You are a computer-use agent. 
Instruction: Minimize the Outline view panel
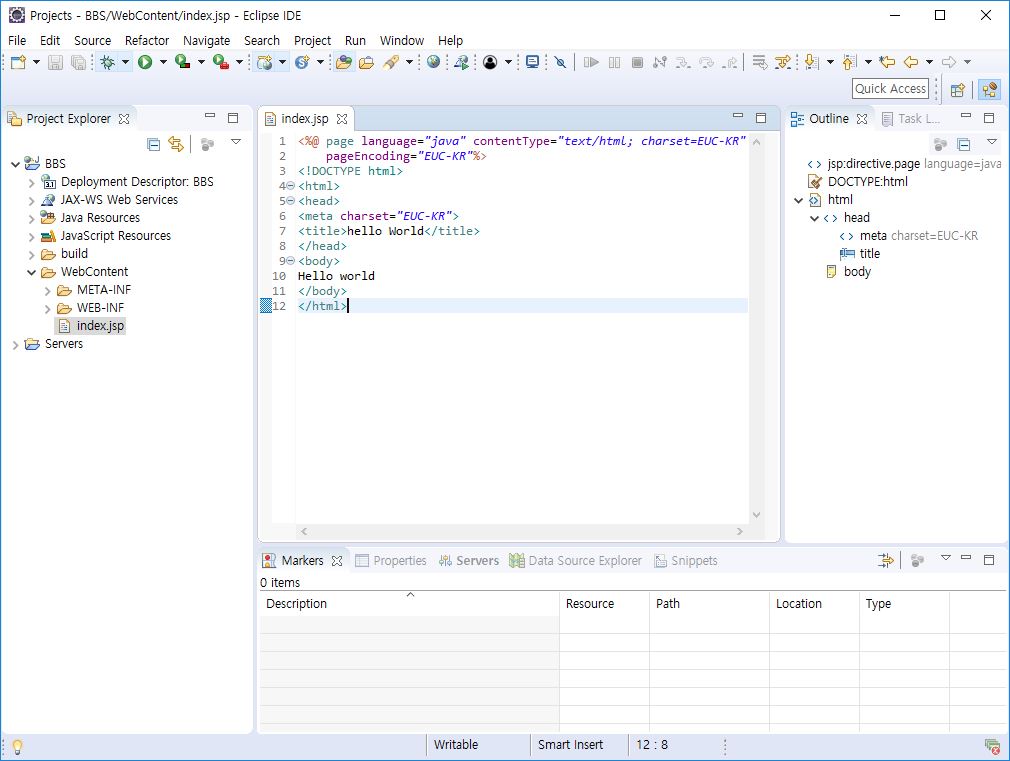click(966, 116)
